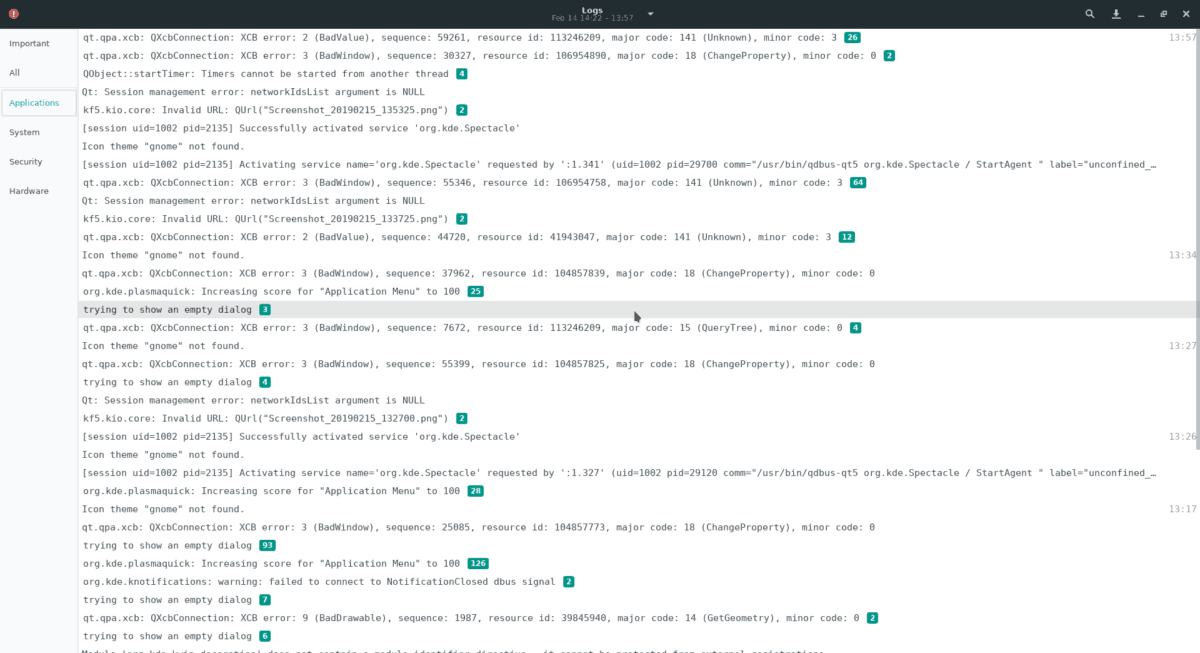The image size is (1200, 653).
Task: Expand the date range dropdown arrow
Action: pyautogui.click(x=651, y=14)
